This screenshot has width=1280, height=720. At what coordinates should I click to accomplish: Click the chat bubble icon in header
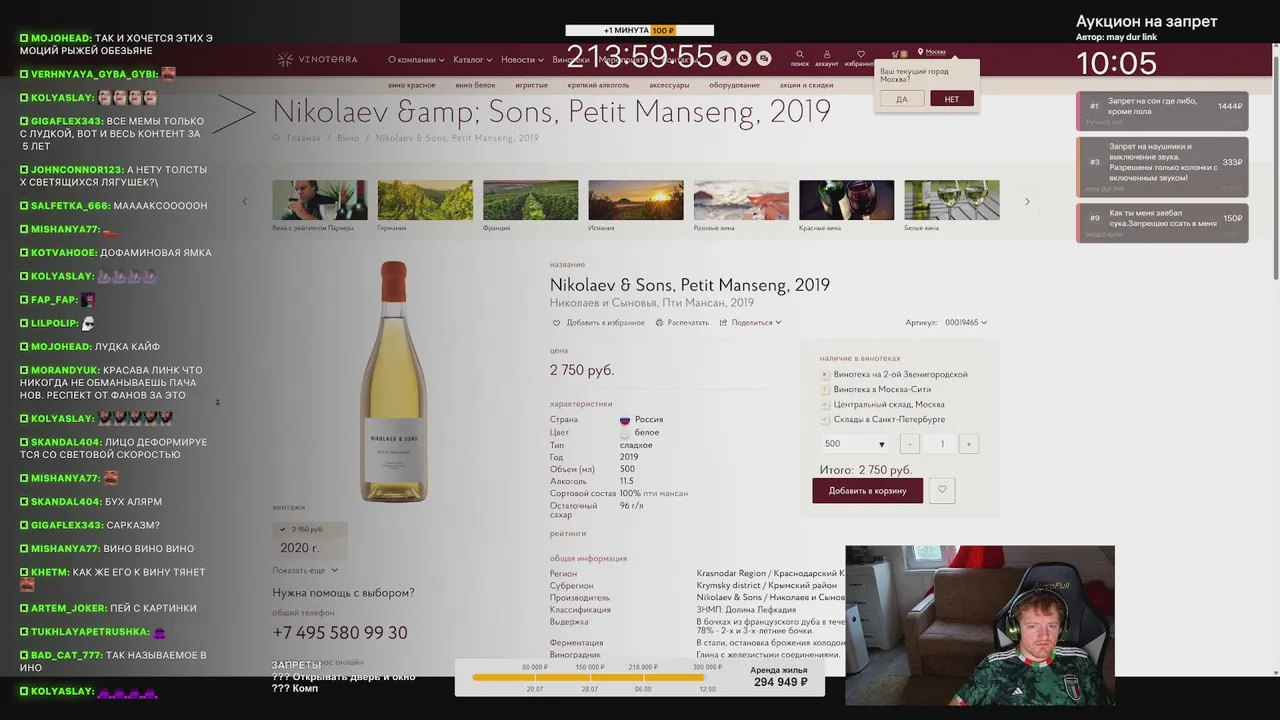coord(764,59)
